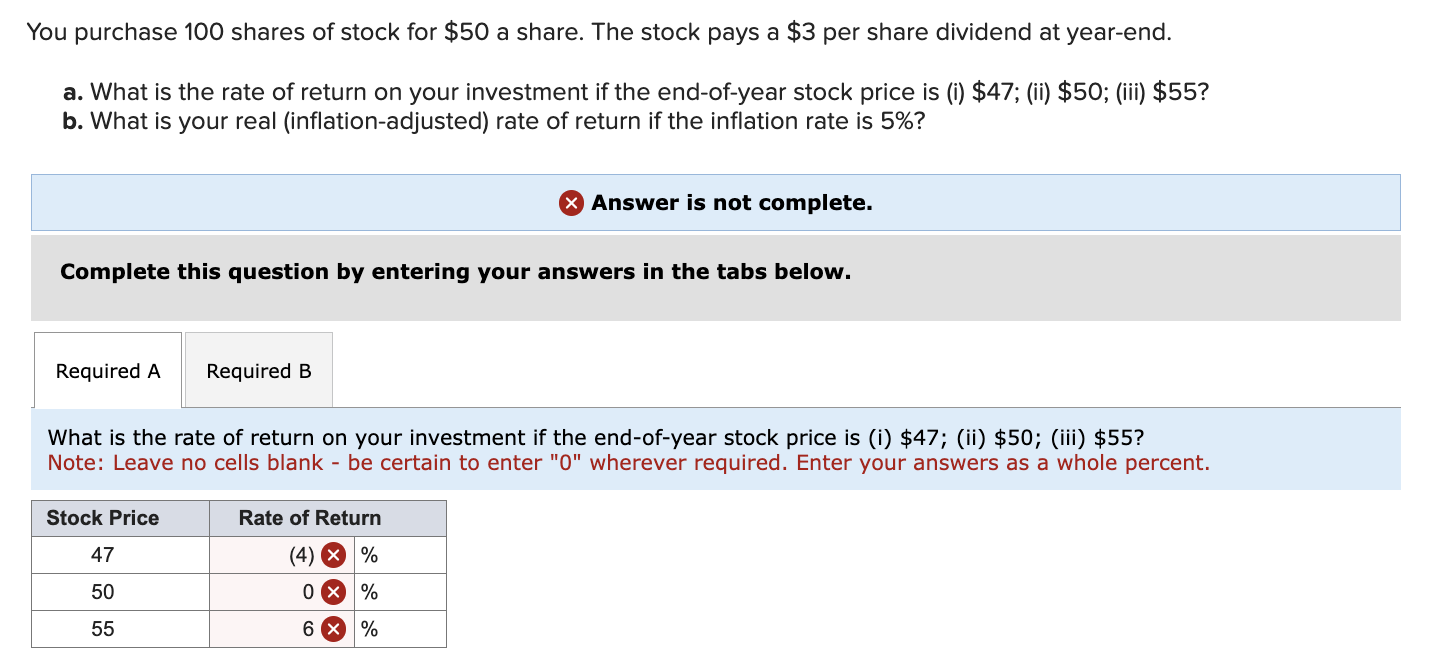Click the percent sign in the 50 price row
Viewport: 1444px width, 660px height.
(369, 591)
